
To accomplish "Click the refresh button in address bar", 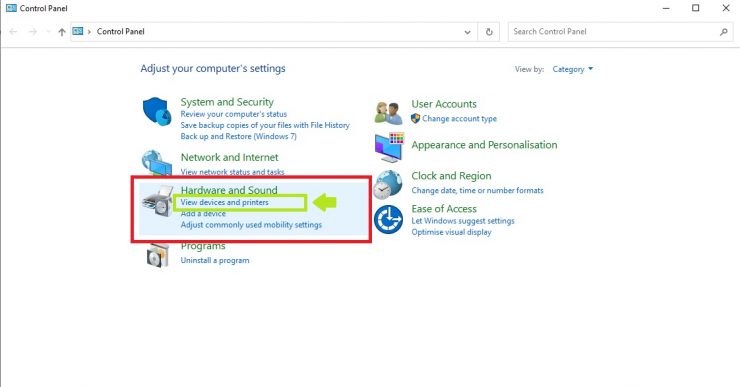I will [x=489, y=32].
